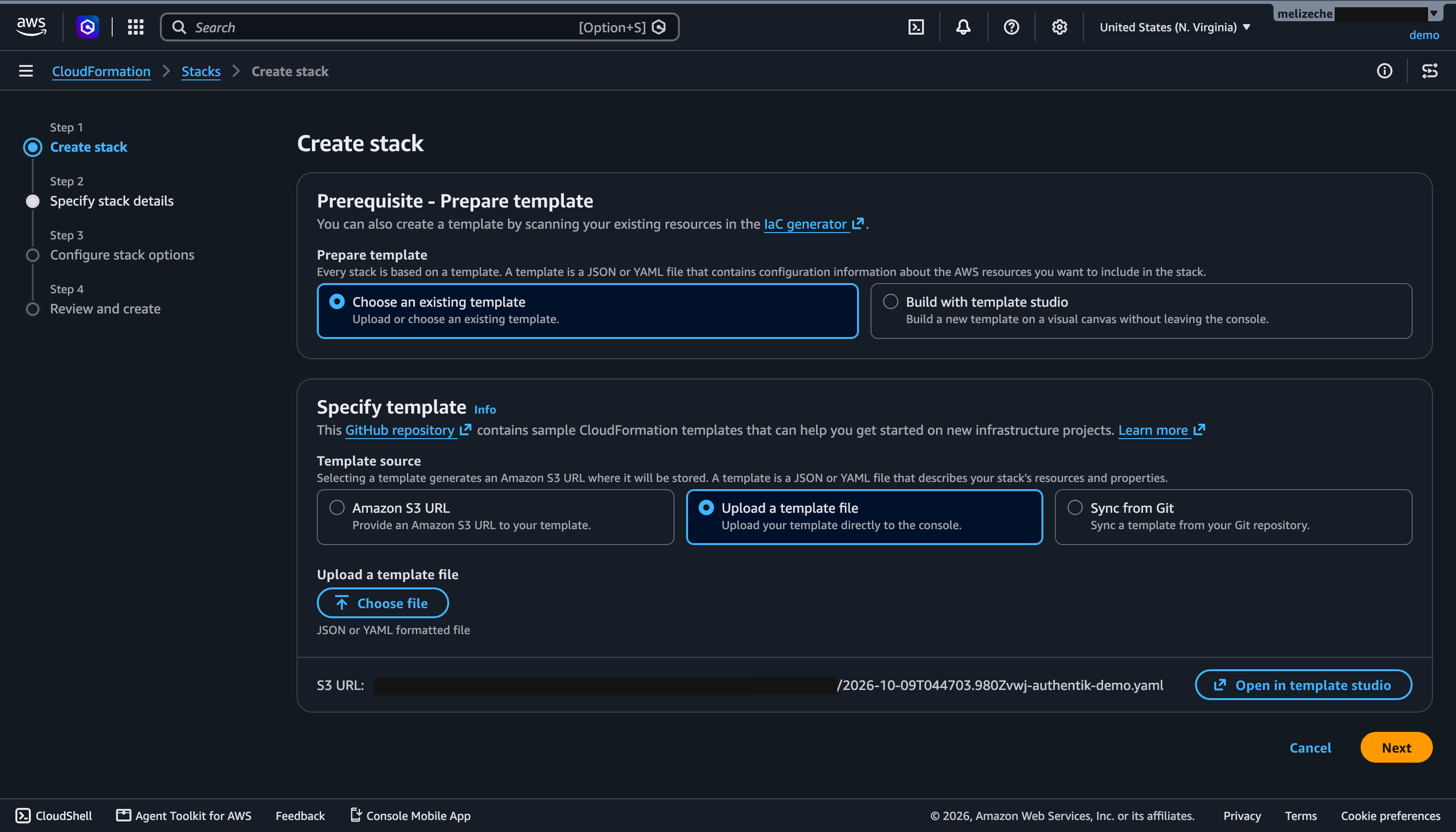Image resolution: width=1456 pixels, height=832 pixels.
Task: Open the United States (N. Virginia) region dropdown
Action: [1175, 27]
